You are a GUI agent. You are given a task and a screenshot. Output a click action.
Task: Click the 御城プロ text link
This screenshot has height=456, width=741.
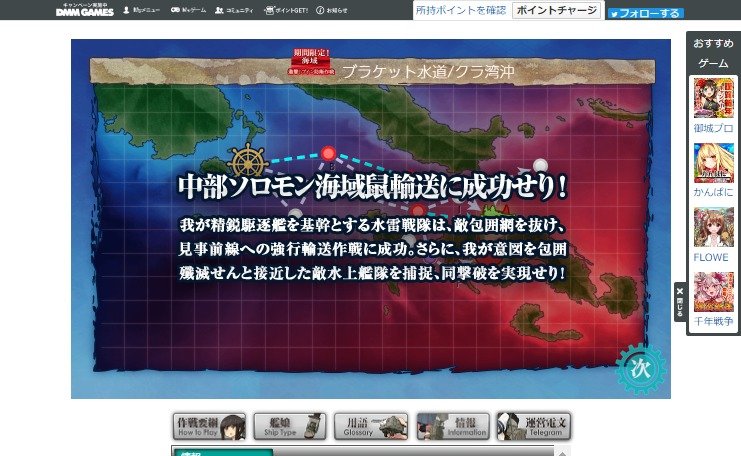714,128
